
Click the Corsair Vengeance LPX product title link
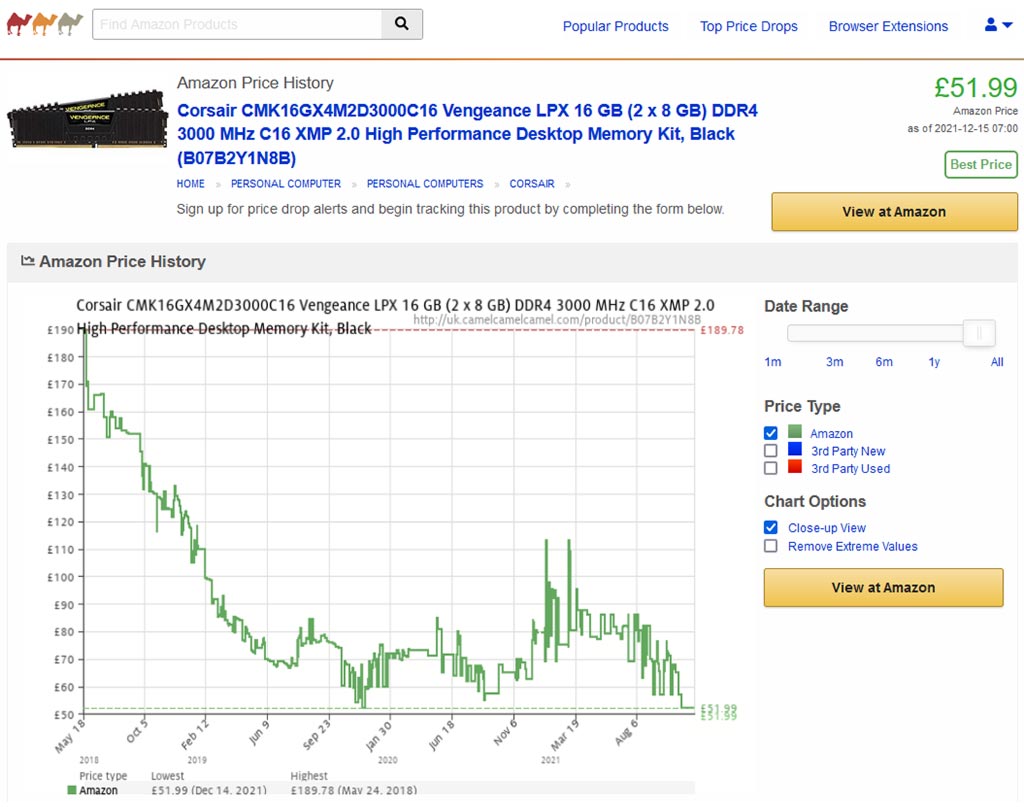point(467,134)
